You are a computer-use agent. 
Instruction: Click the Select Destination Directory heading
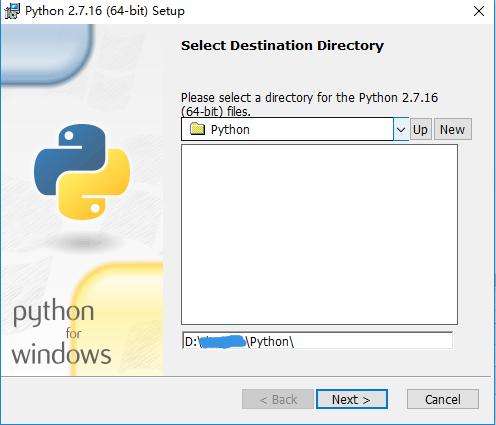coord(282,46)
